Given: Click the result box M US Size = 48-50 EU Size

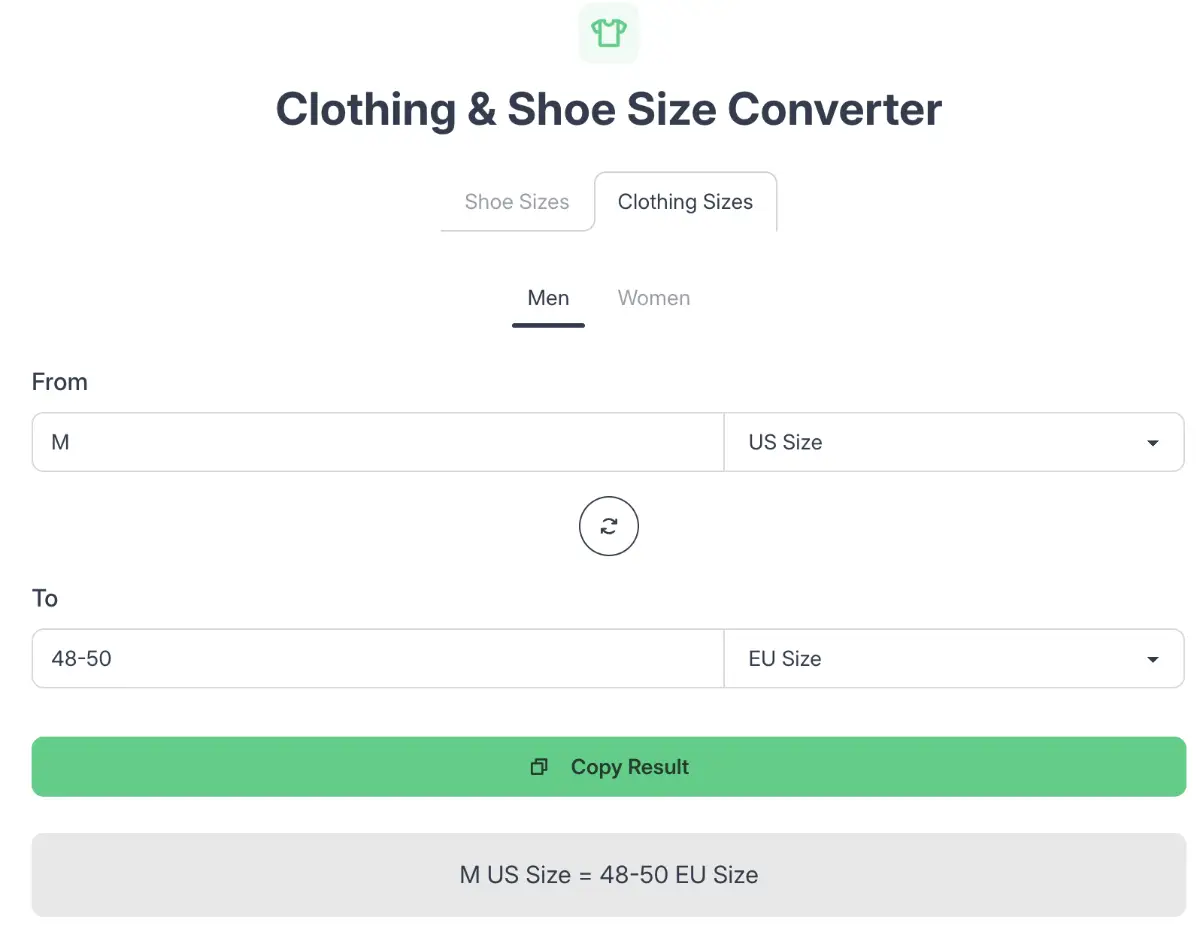Looking at the screenshot, I should tap(608, 875).
